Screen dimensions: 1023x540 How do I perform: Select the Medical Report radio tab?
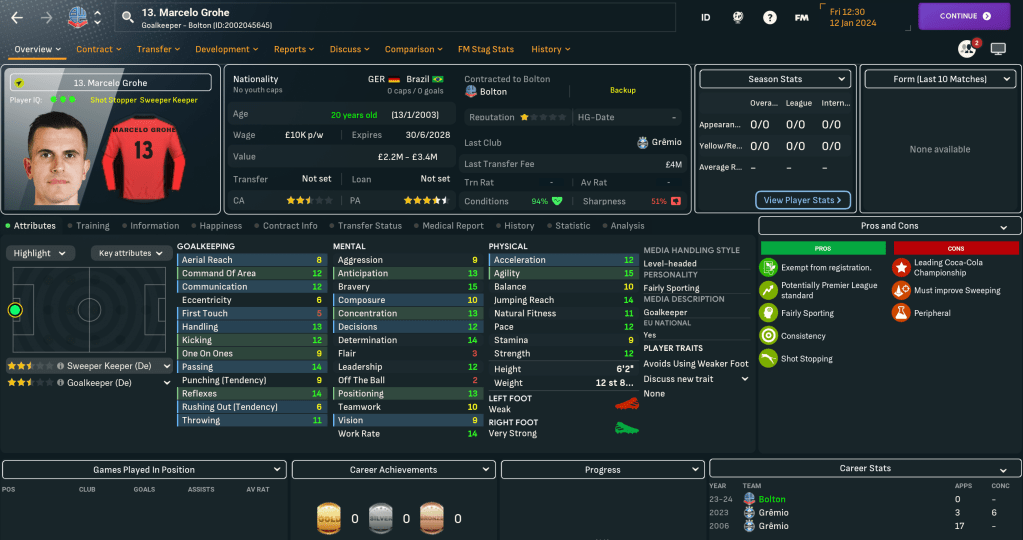(449, 226)
